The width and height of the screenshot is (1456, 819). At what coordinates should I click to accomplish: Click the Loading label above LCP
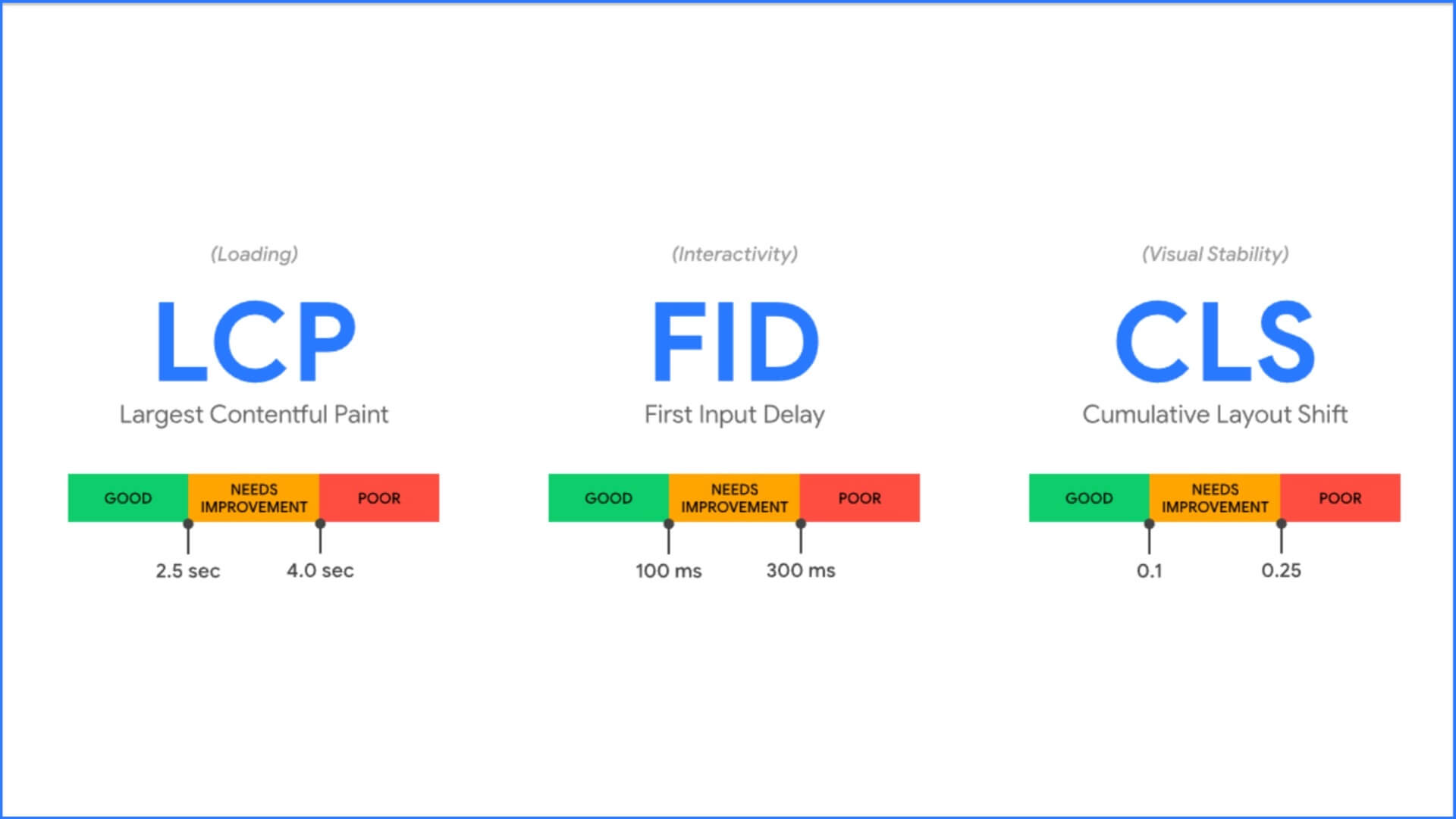255,253
